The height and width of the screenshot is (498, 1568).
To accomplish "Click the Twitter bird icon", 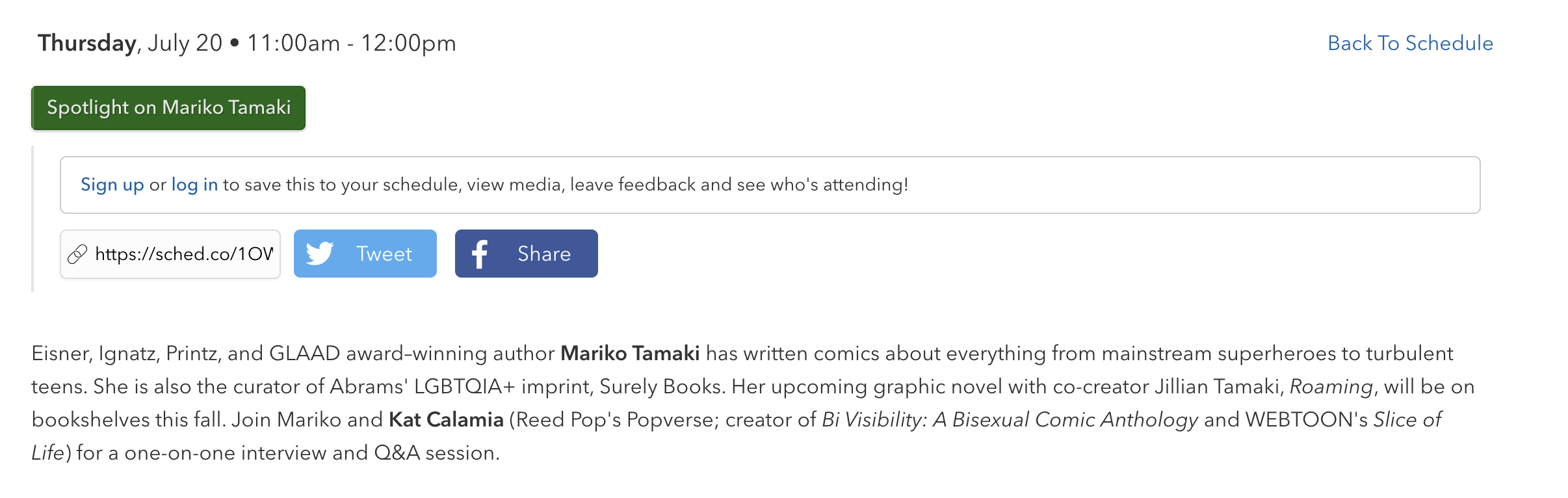I will 319,254.
